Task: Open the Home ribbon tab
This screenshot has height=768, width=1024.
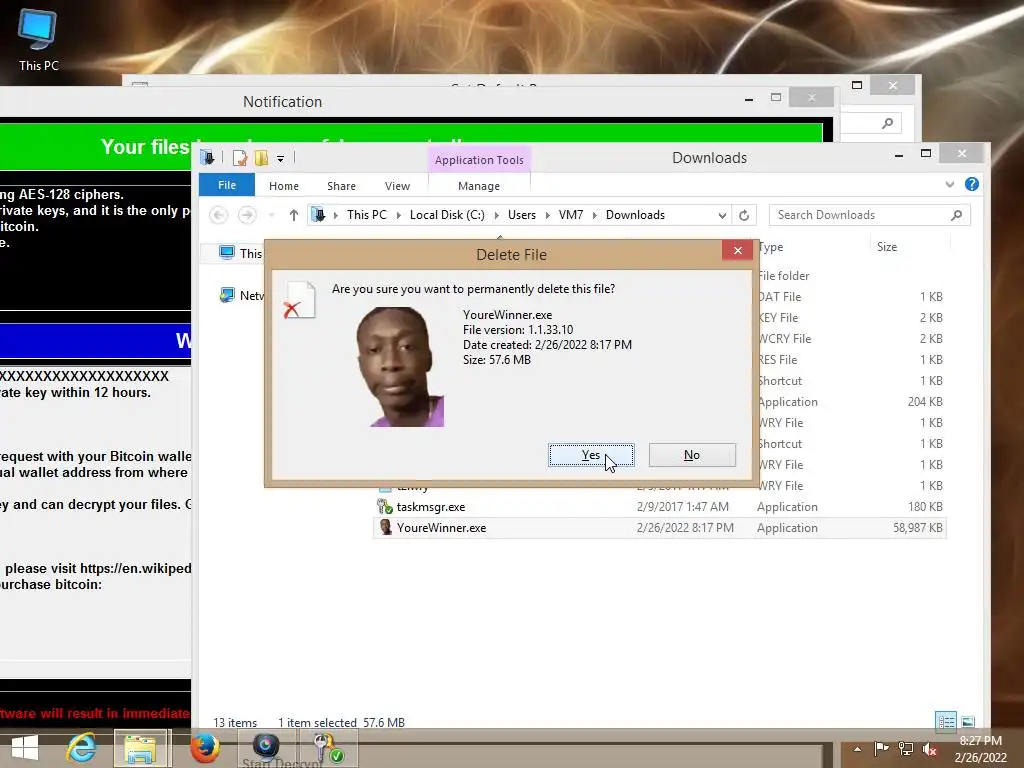Action: pyautogui.click(x=283, y=186)
